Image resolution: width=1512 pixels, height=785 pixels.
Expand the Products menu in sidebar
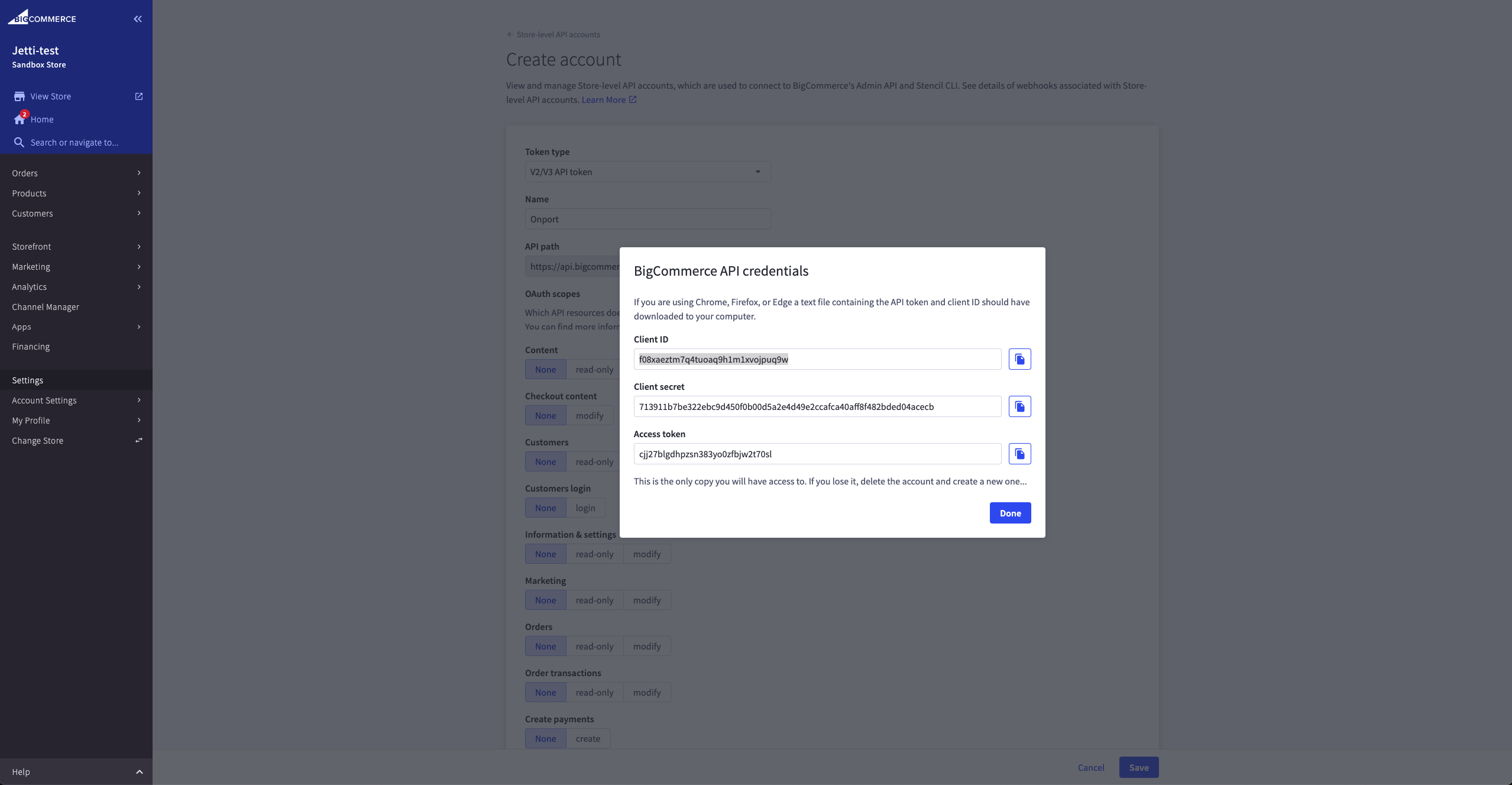[x=76, y=193]
